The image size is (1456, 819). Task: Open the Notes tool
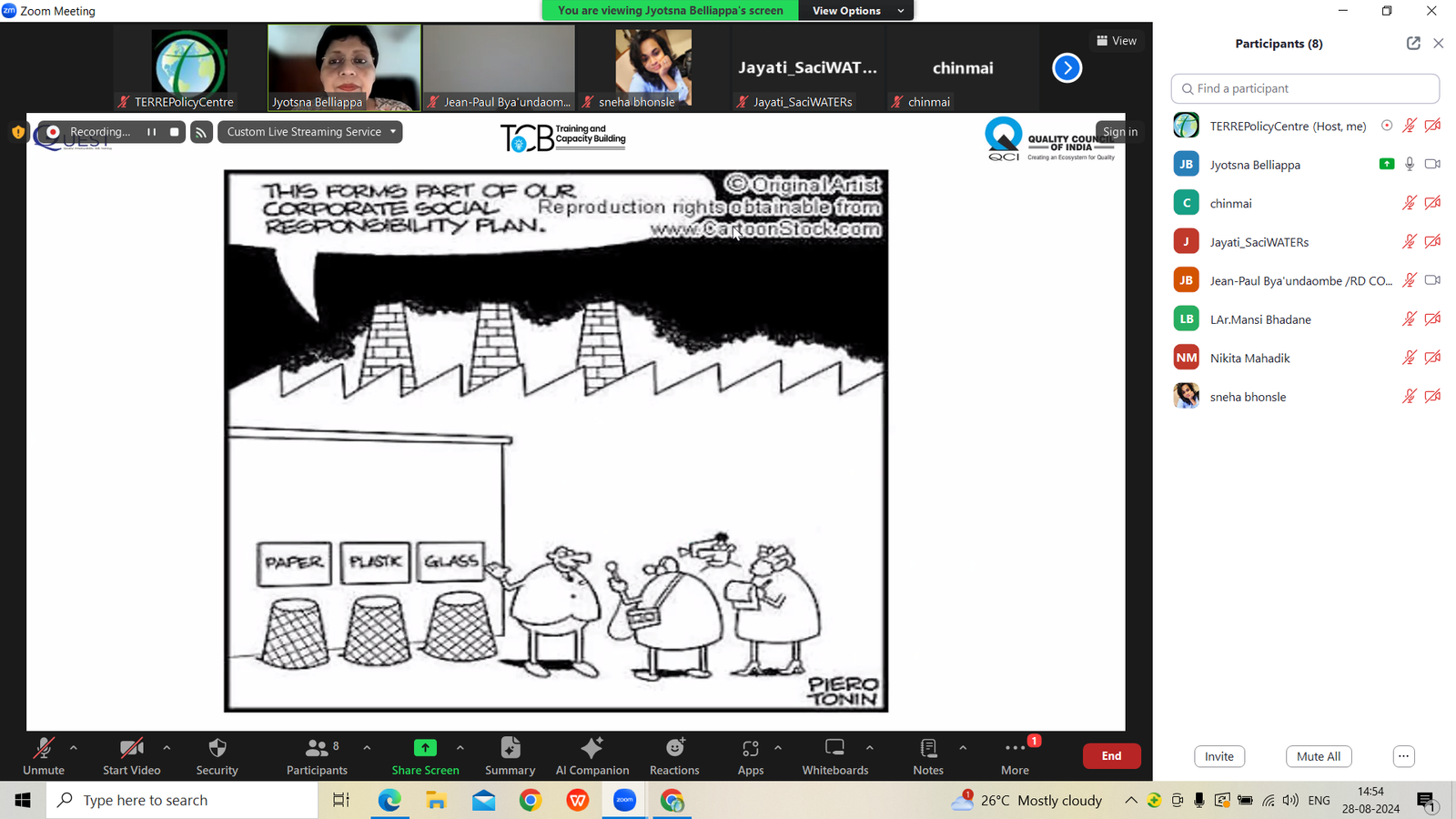[928, 756]
